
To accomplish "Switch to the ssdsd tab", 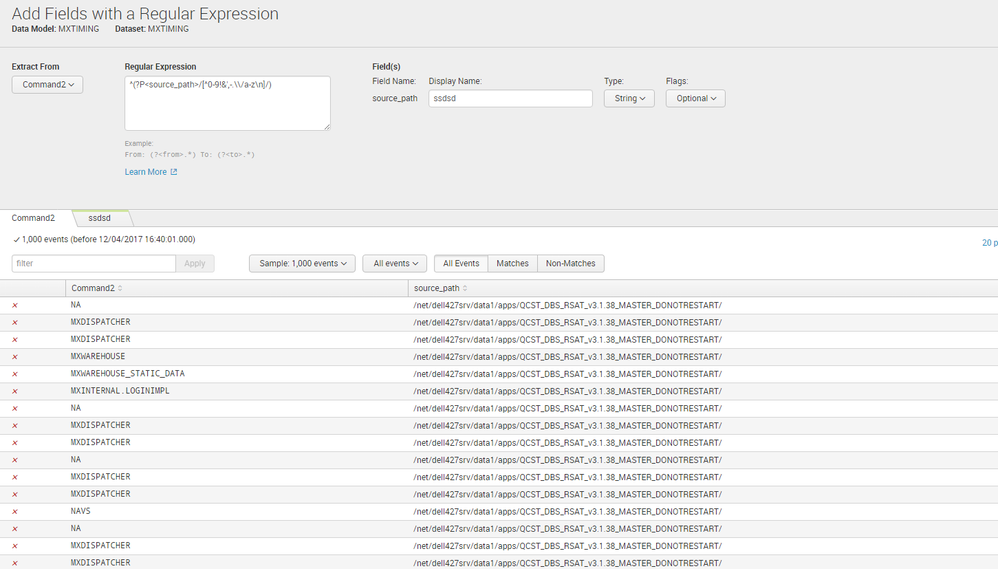I will (x=100, y=217).
